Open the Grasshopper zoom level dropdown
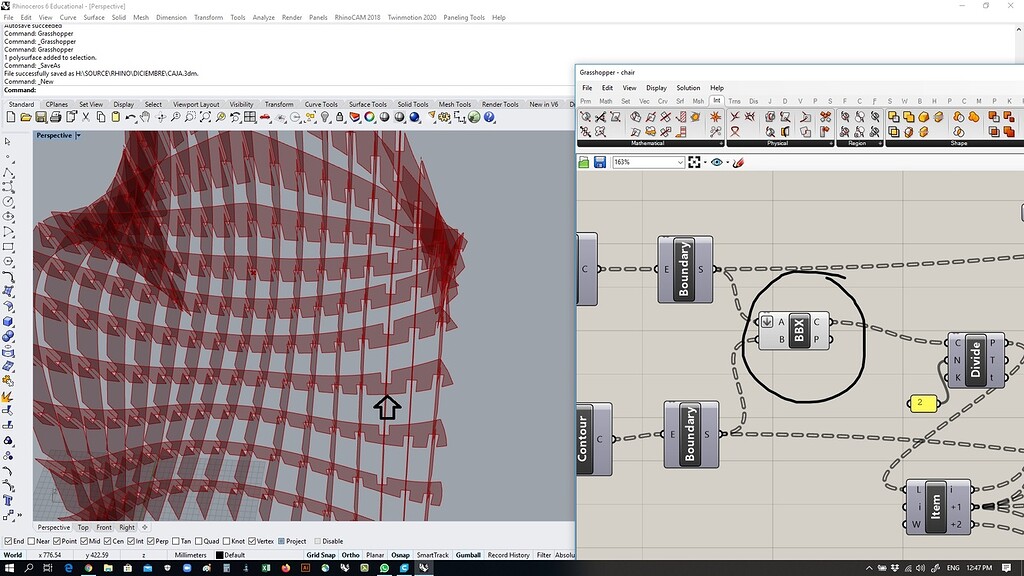Screen dimensions: 1024x576 coord(679,162)
